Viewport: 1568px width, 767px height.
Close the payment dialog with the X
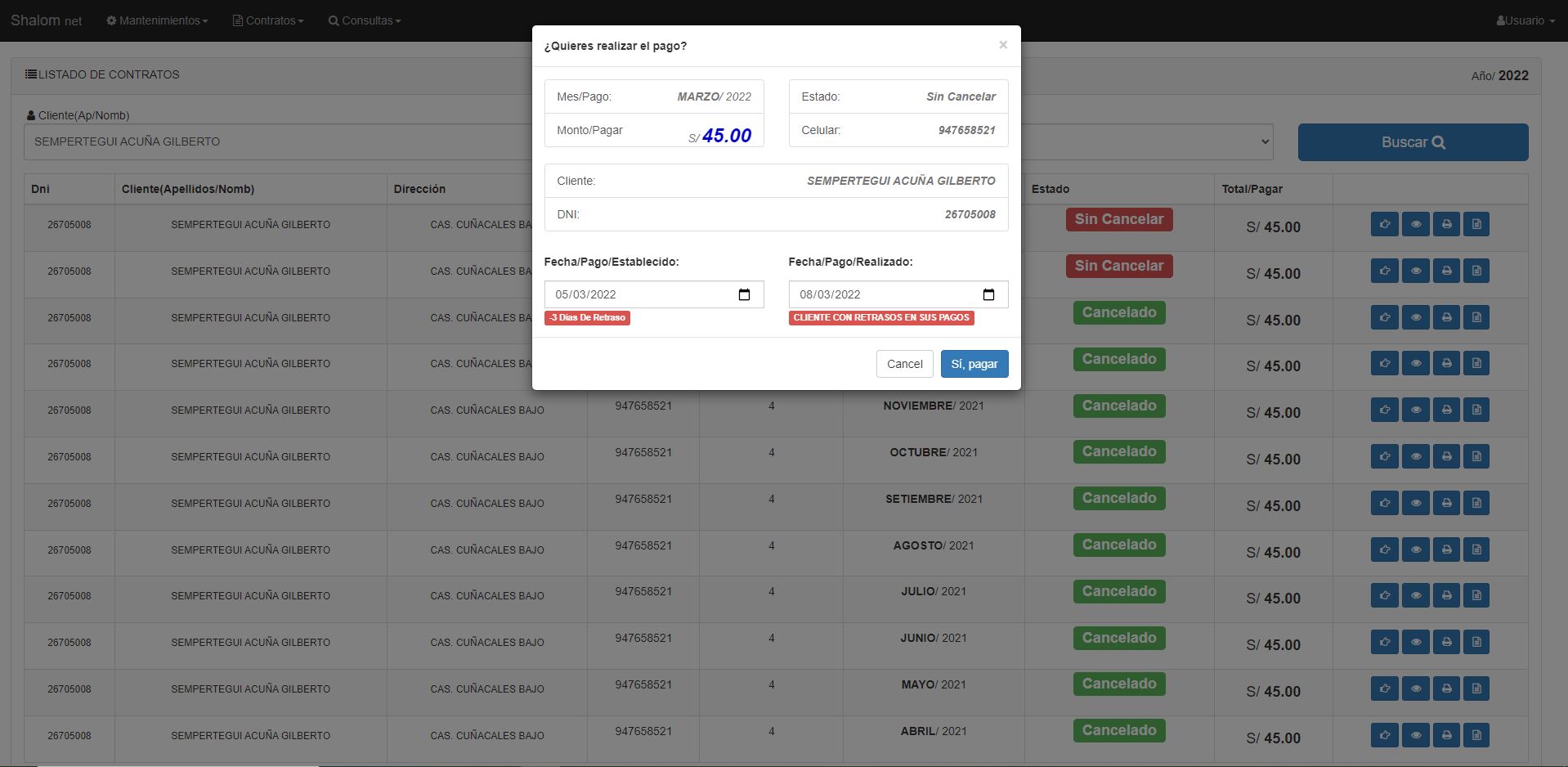(x=1003, y=45)
